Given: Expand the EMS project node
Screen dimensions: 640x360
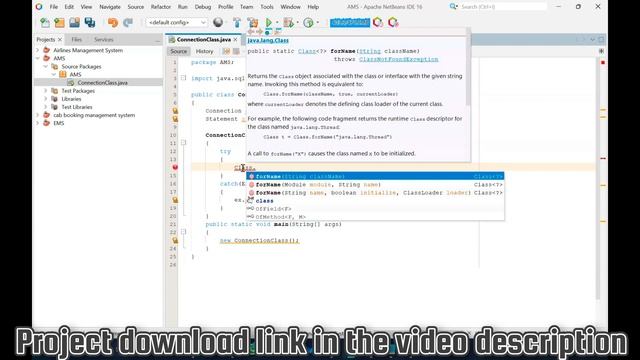Looking at the screenshot, I should (38, 123).
